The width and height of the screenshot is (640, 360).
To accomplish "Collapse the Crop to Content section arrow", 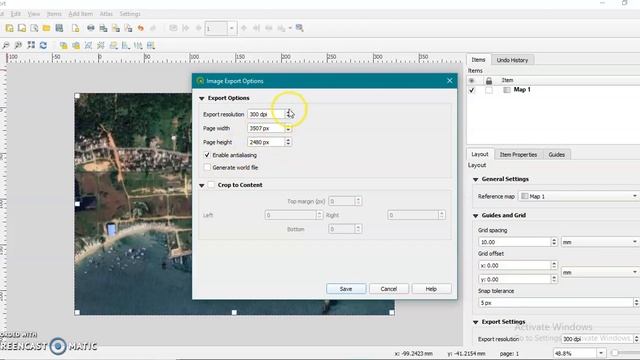I will point(202,185).
